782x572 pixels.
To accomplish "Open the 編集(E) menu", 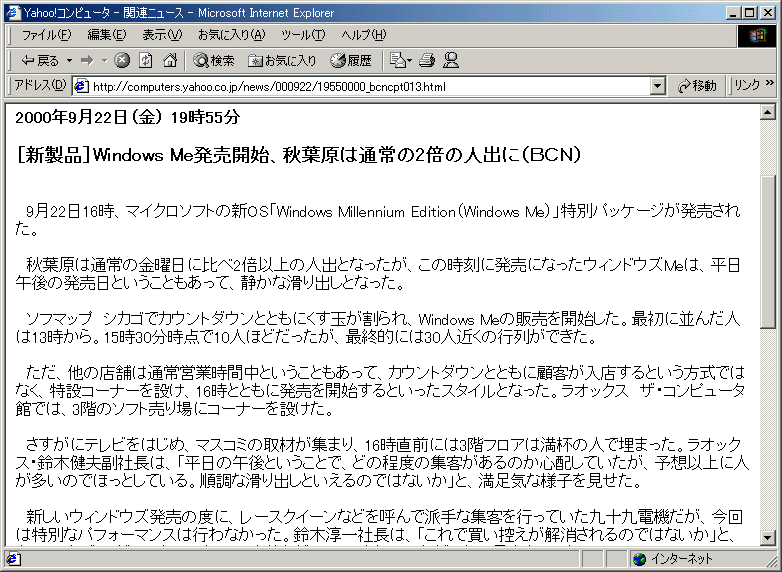I will pyautogui.click(x=107, y=35).
